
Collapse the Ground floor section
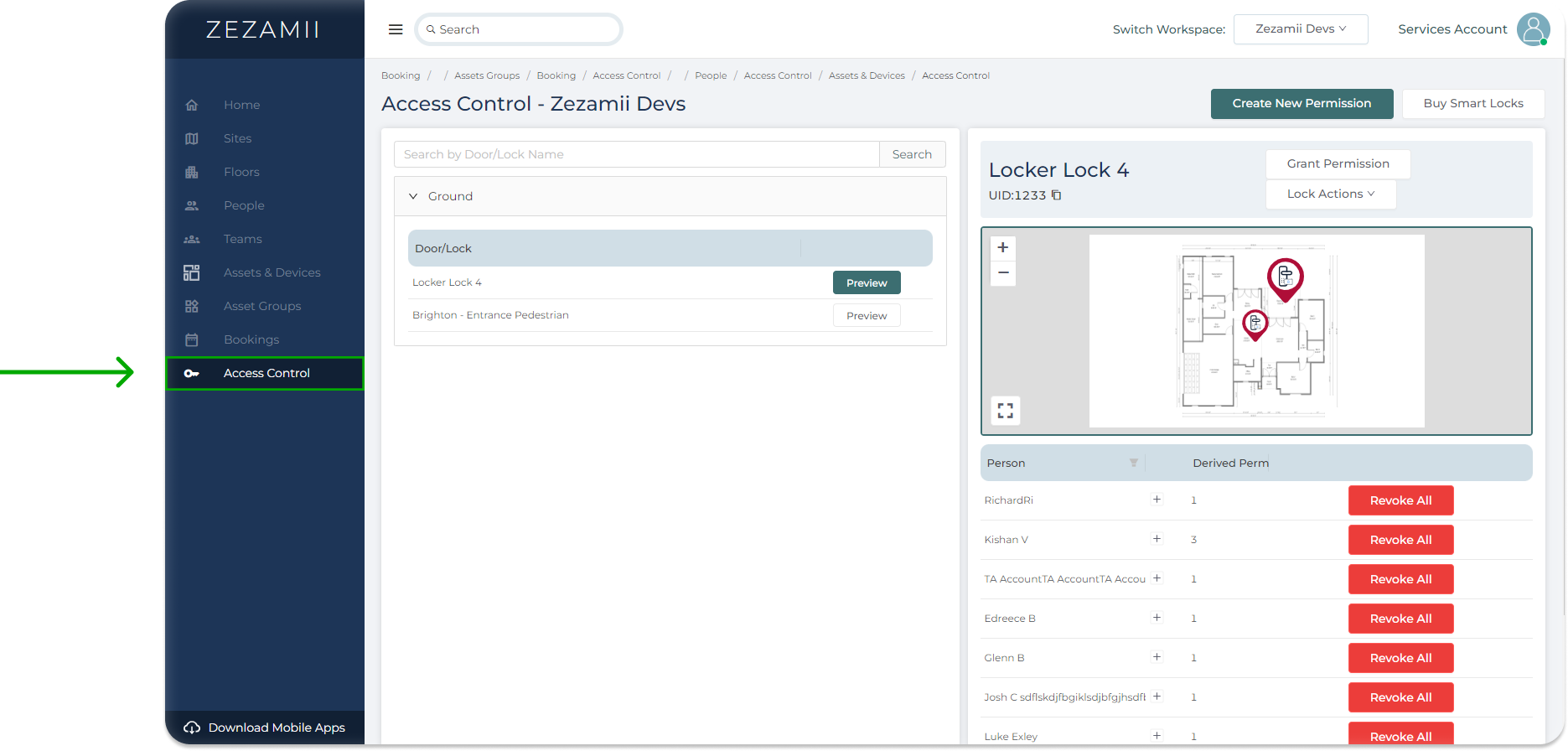(x=413, y=196)
